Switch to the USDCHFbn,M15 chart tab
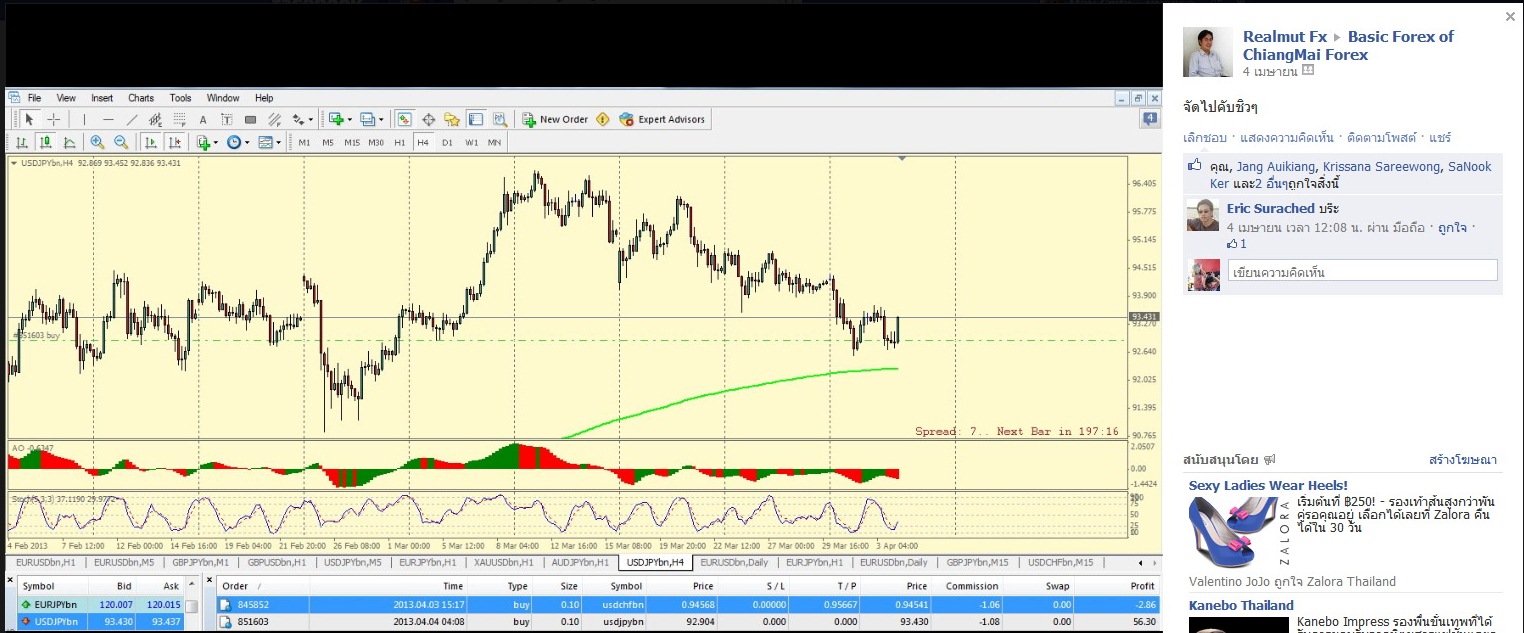Image resolution: width=1524 pixels, height=633 pixels. click(x=1060, y=562)
